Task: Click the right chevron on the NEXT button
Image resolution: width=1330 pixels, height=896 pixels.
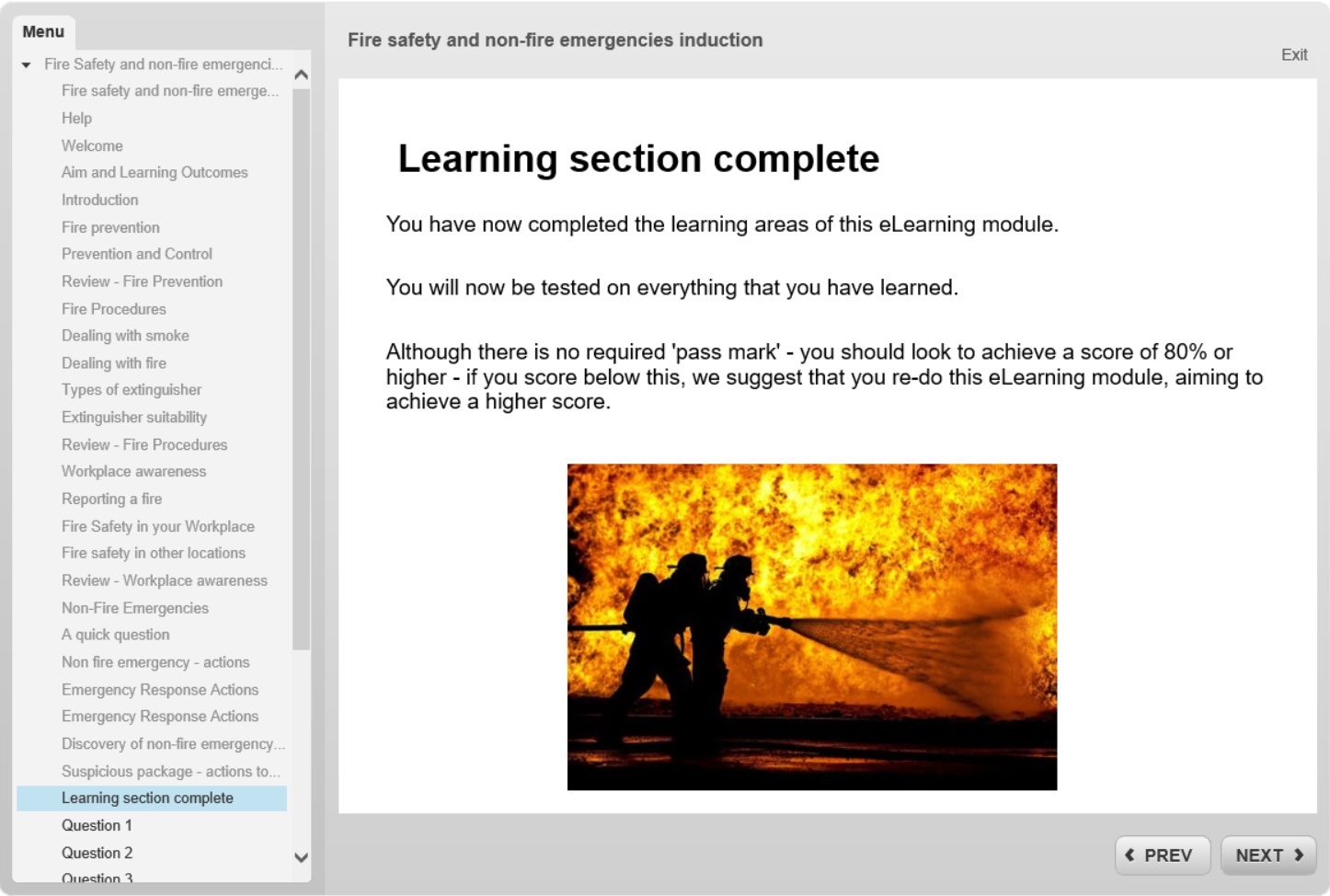Action: (1300, 855)
